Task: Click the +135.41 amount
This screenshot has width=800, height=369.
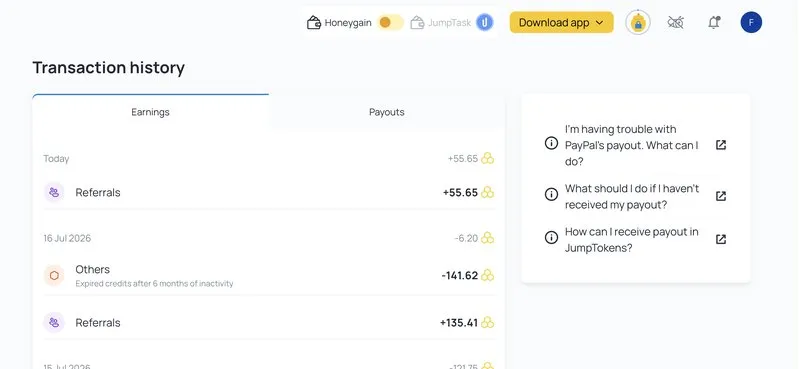Action: click(x=459, y=323)
